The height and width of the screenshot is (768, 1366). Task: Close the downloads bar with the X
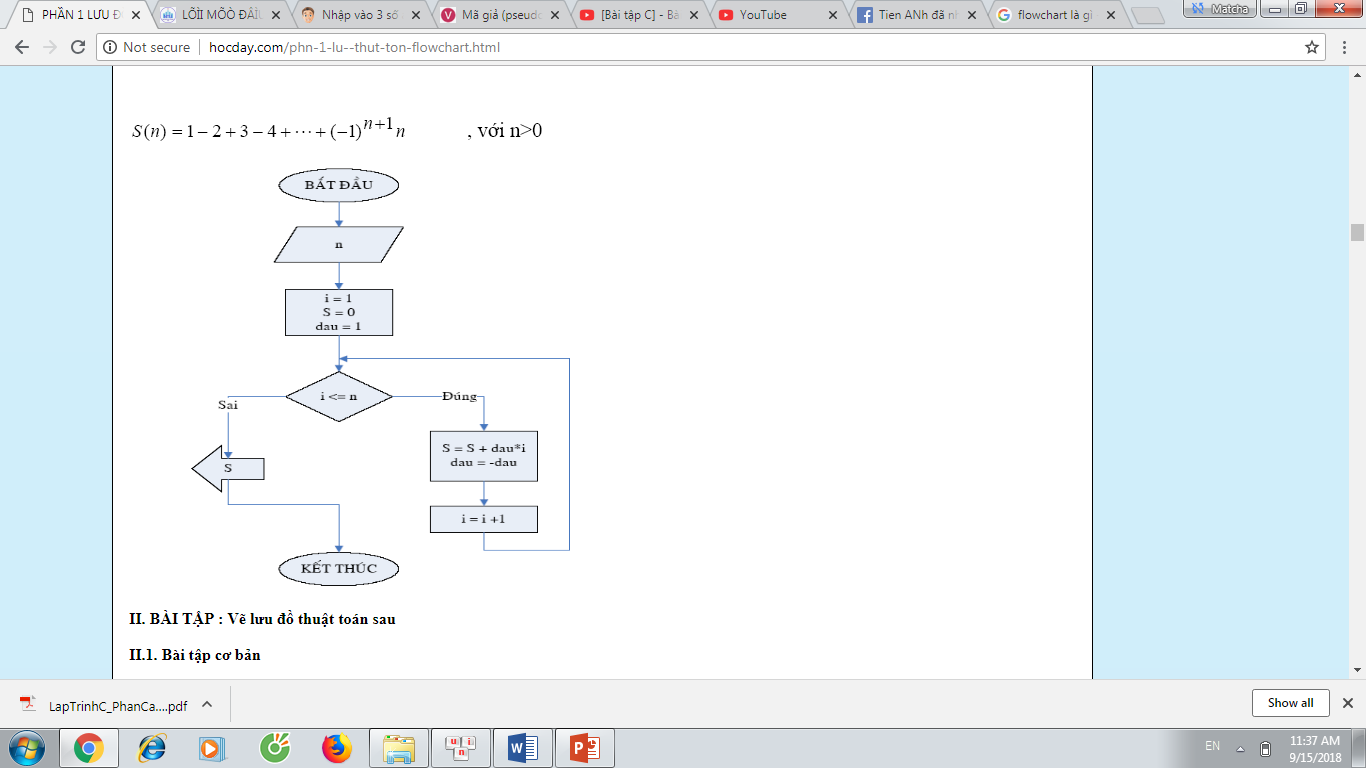click(x=1347, y=703)
